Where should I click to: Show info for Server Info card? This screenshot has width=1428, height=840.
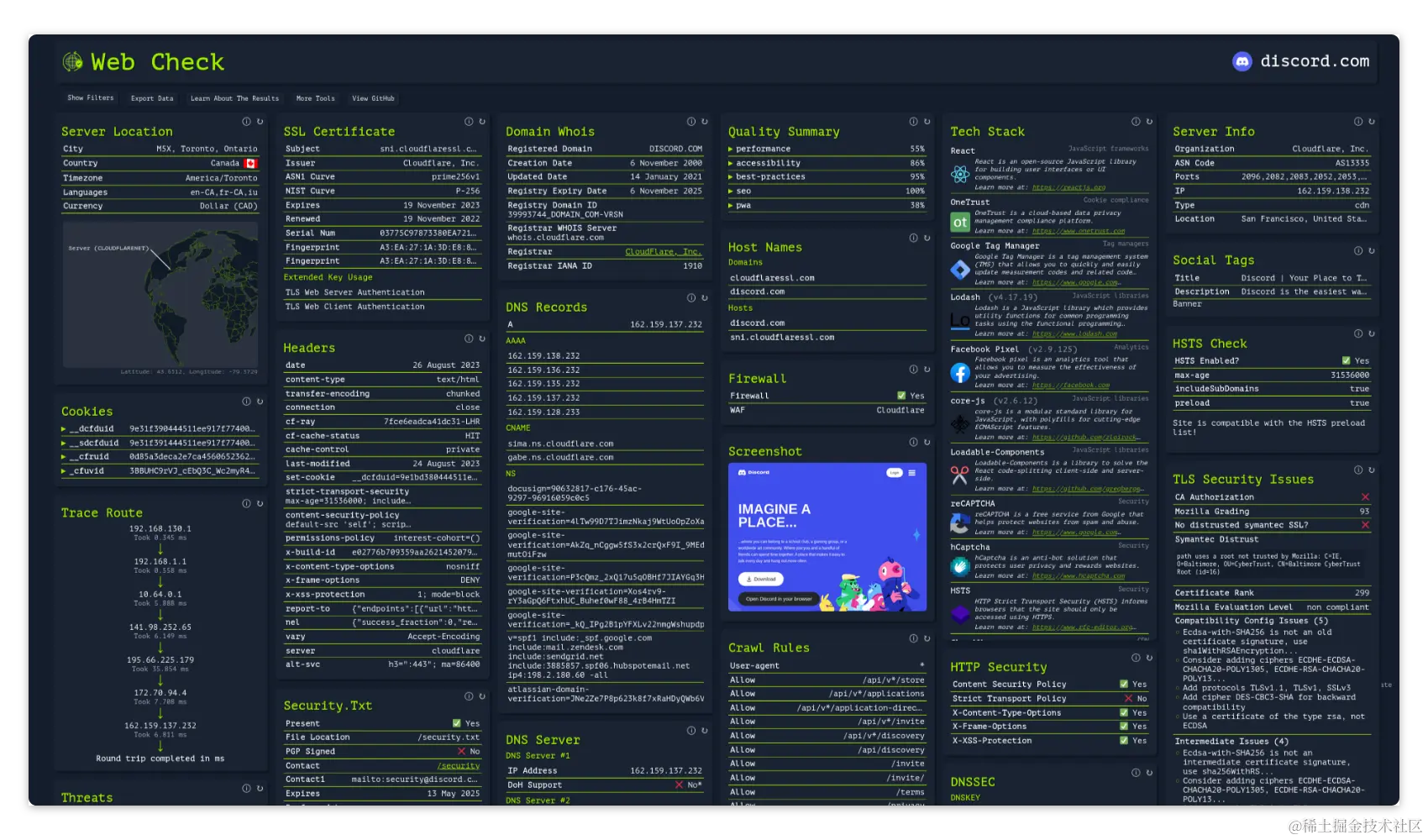[1358, 122]
